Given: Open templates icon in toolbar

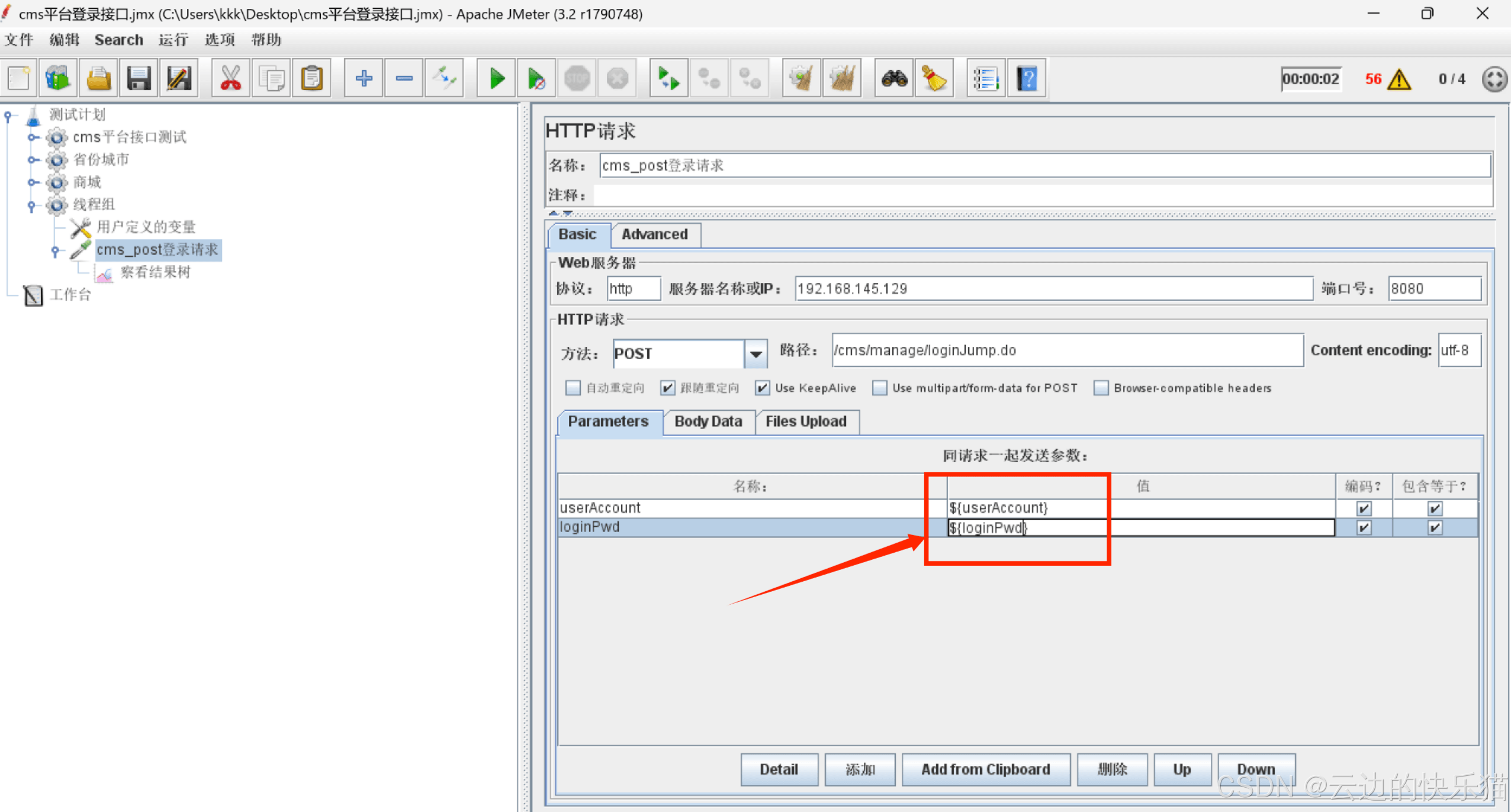Looking at the screenshot, I should (x=58, y=79).
